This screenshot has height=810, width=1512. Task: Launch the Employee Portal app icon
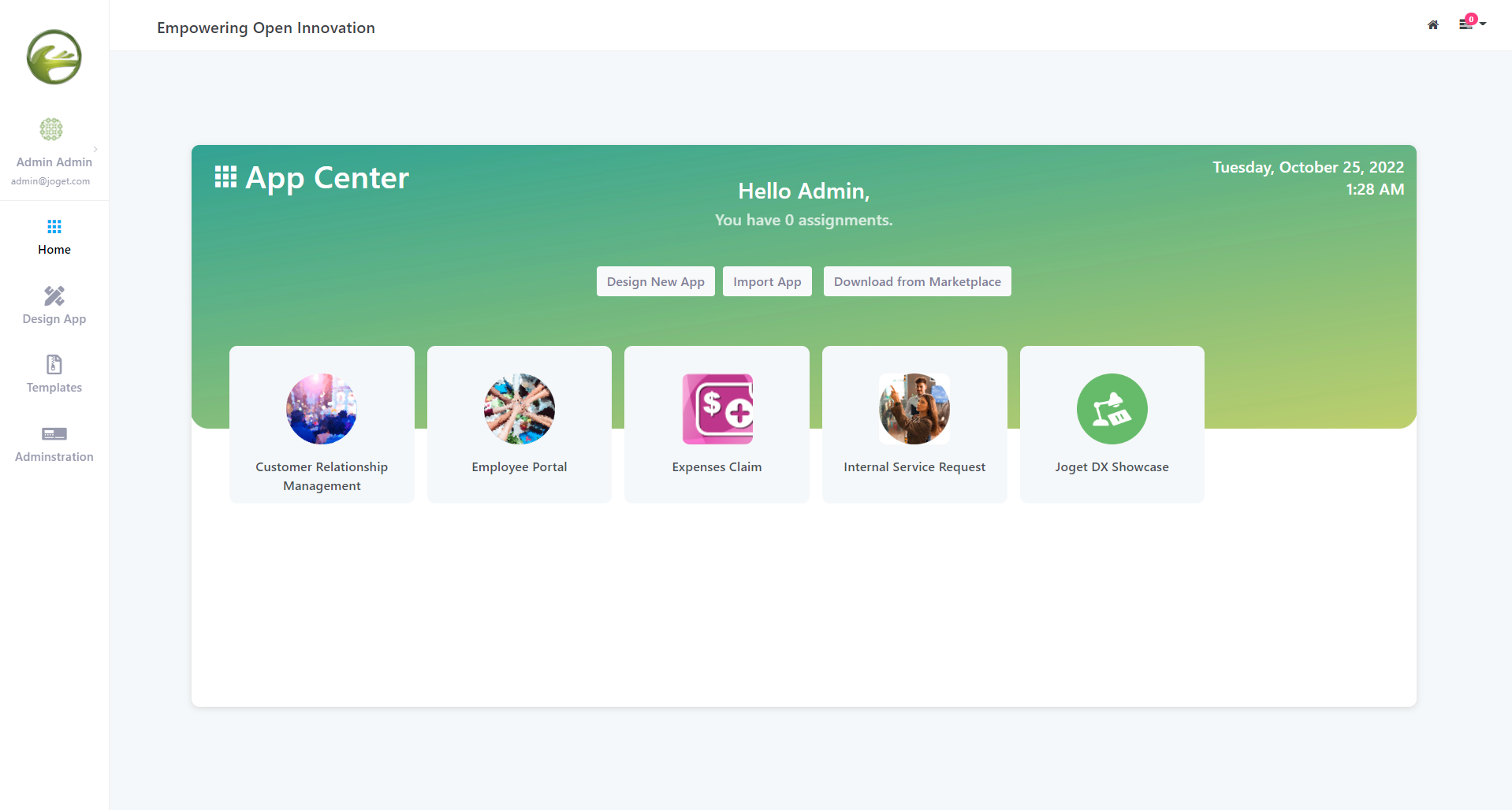pyautogui.click(x=520, y=409)
